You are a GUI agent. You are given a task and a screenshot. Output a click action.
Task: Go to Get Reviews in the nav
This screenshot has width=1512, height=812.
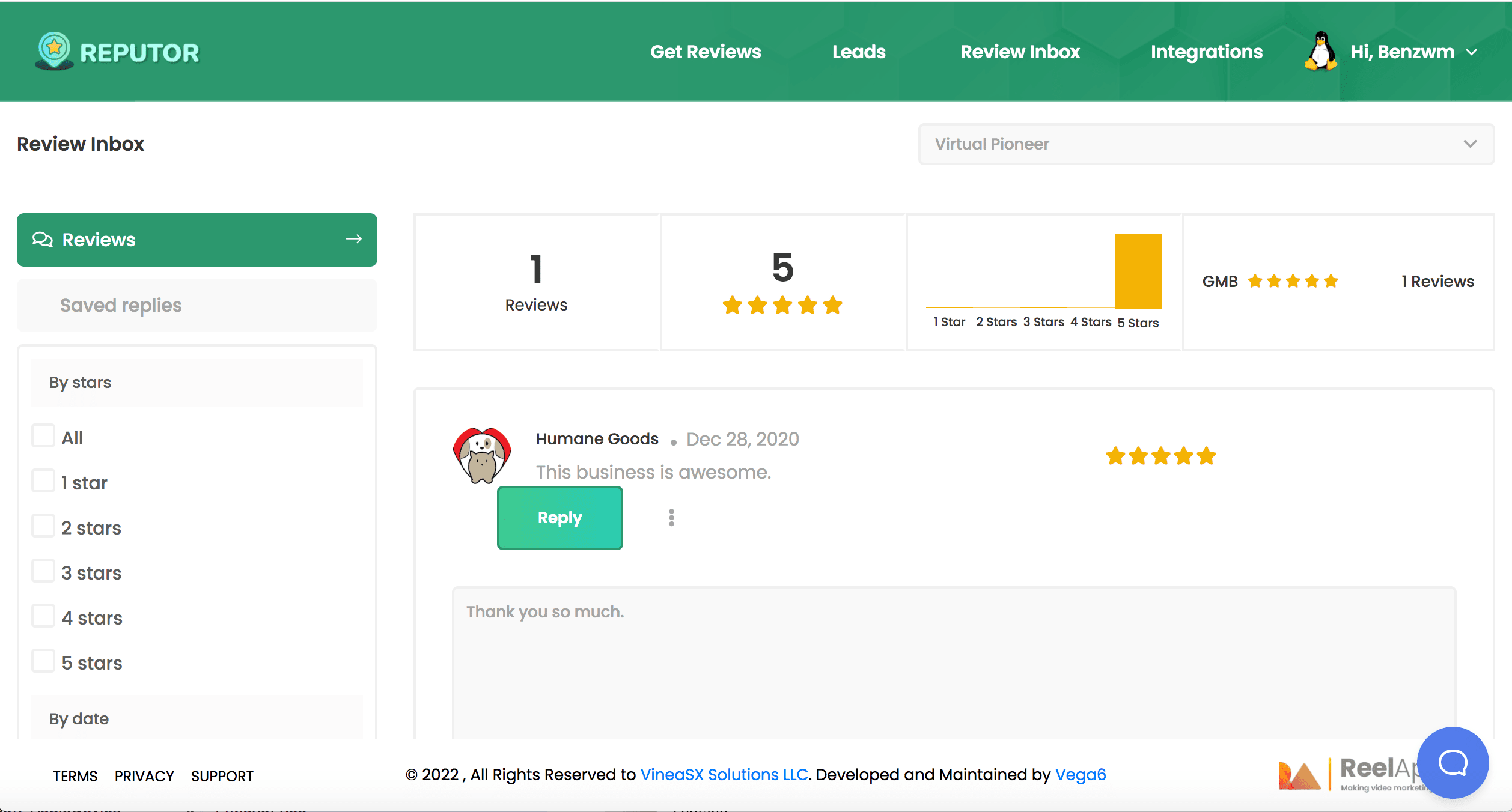(x=705, y=52)
